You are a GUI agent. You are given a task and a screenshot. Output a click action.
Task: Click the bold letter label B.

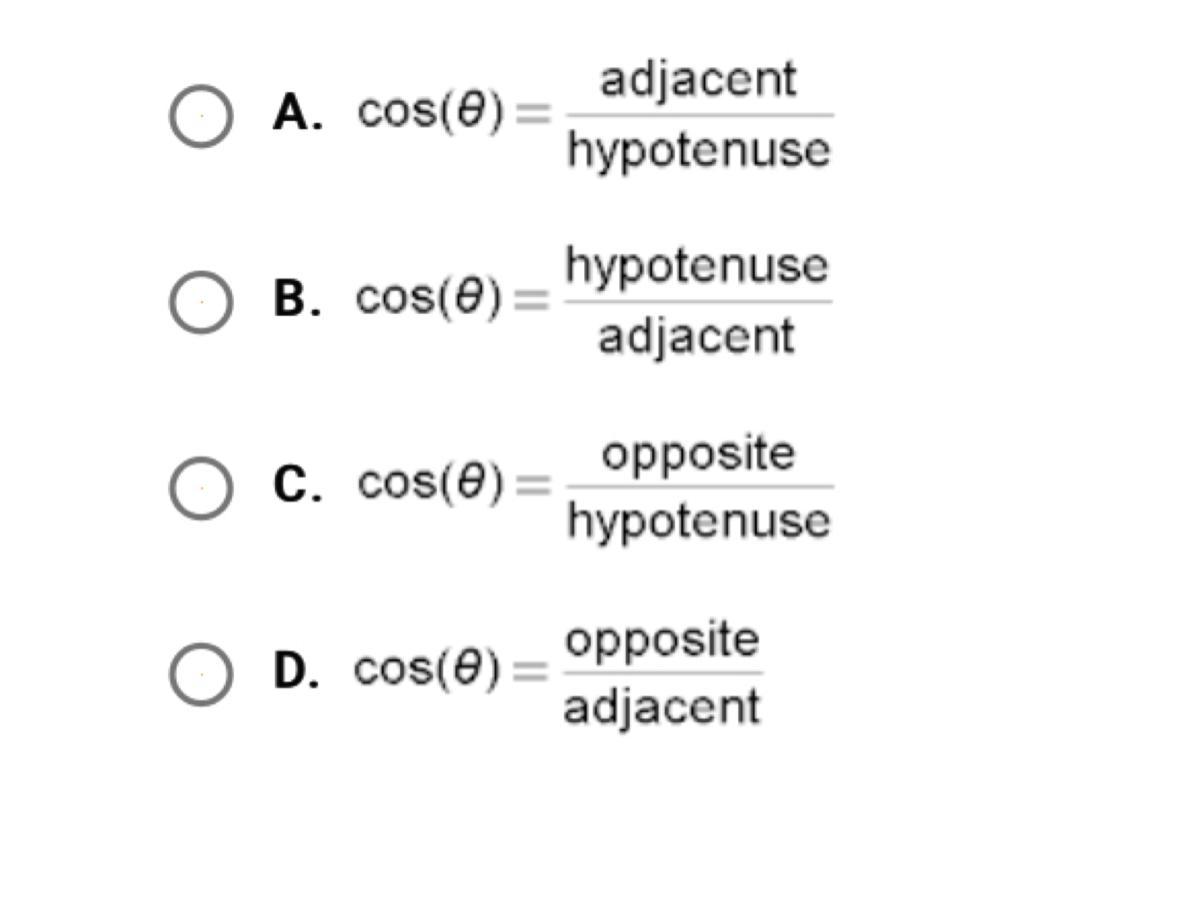click(297, 299)
